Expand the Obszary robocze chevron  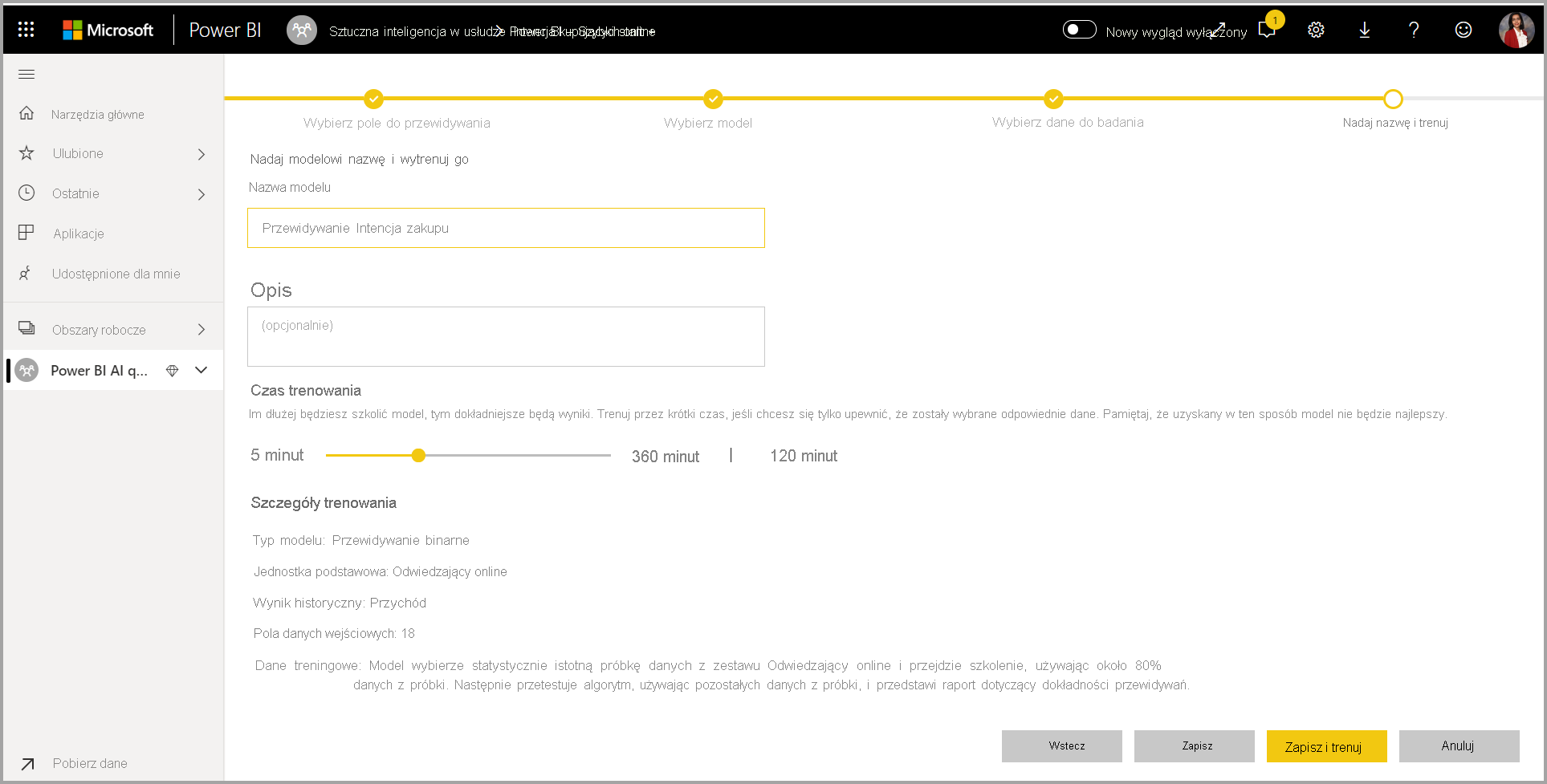[x=202, y=330]
